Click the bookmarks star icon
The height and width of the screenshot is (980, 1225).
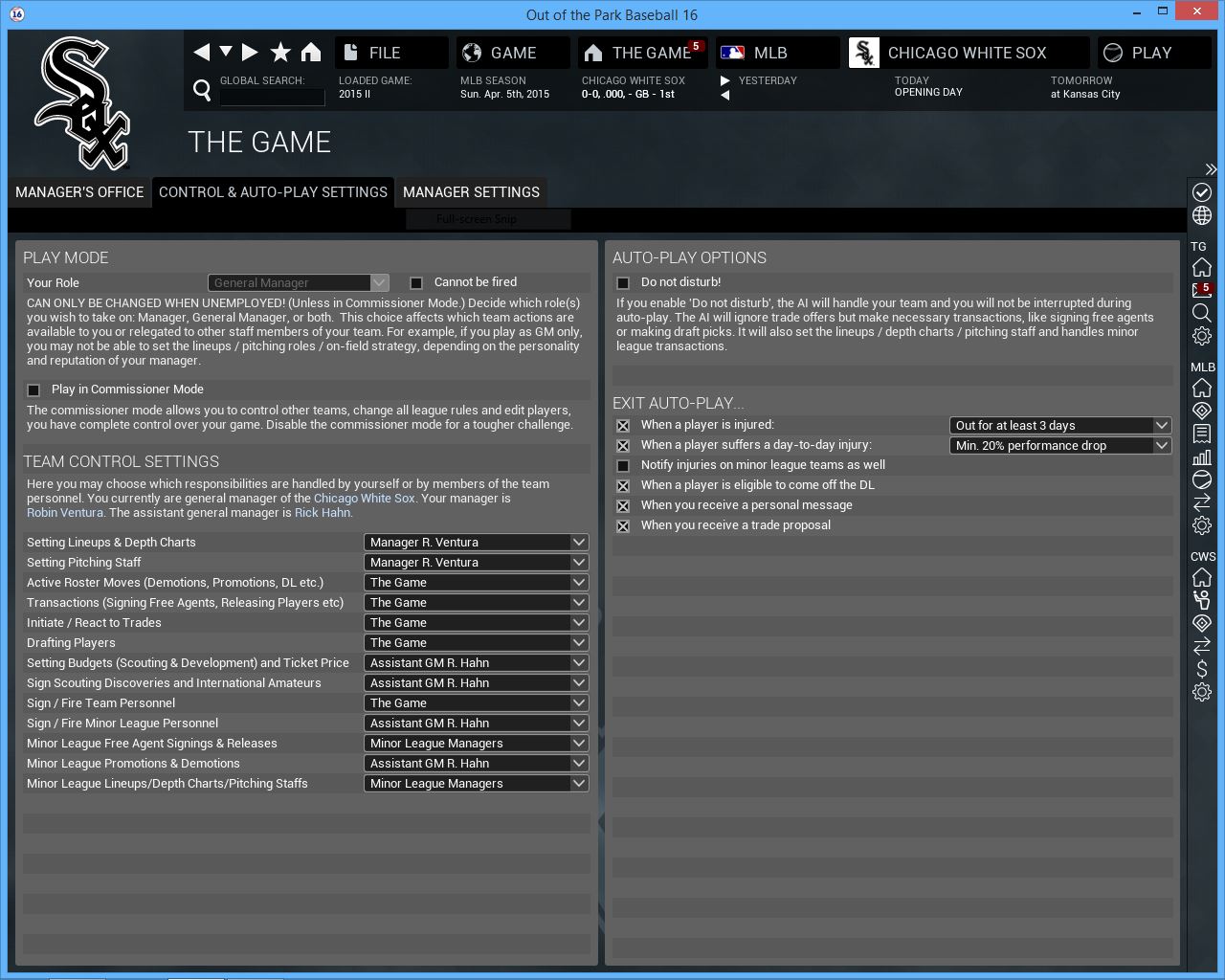(x=280, y=53)
